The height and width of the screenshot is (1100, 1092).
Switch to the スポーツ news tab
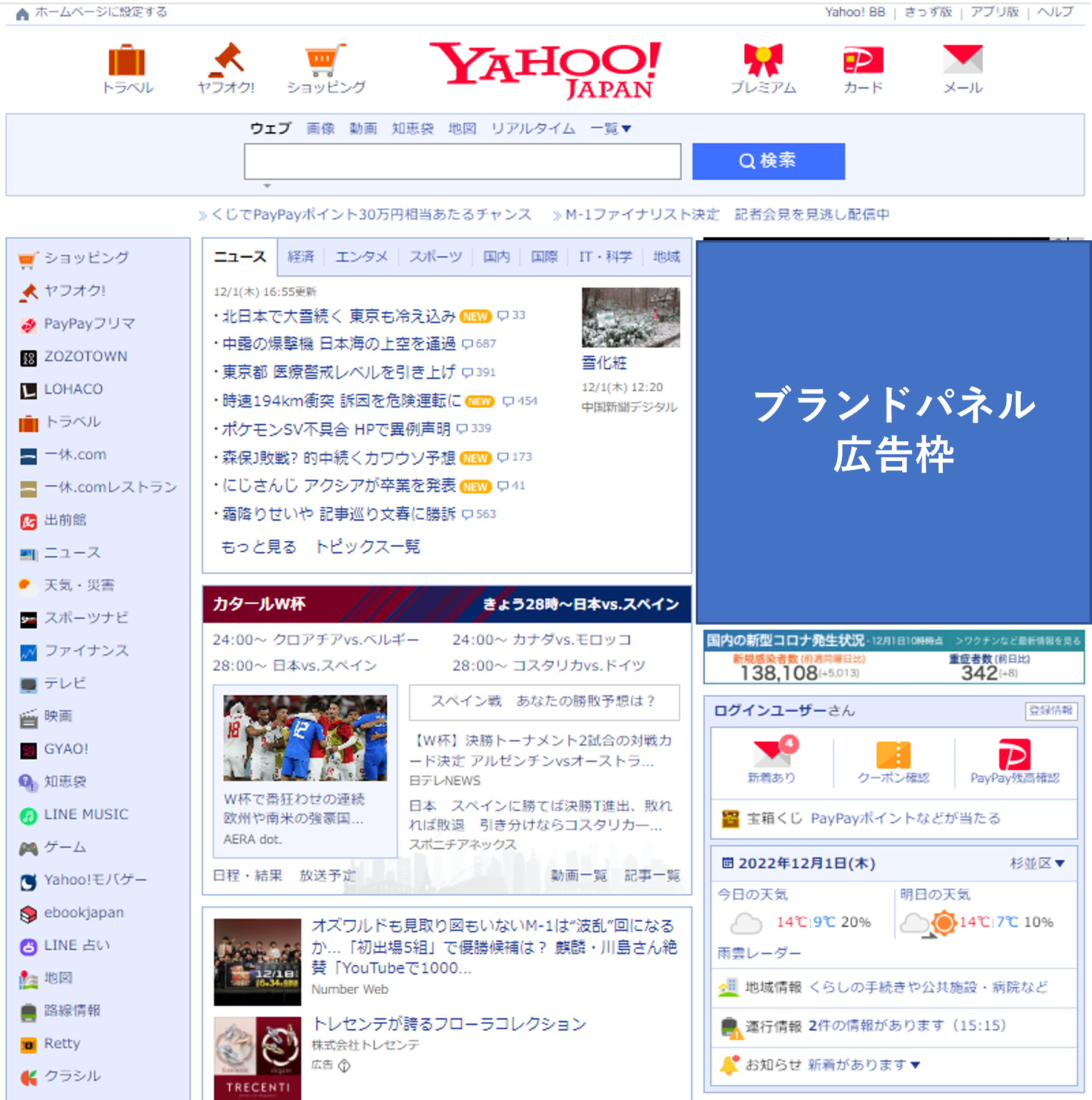[x=435, y=256]
